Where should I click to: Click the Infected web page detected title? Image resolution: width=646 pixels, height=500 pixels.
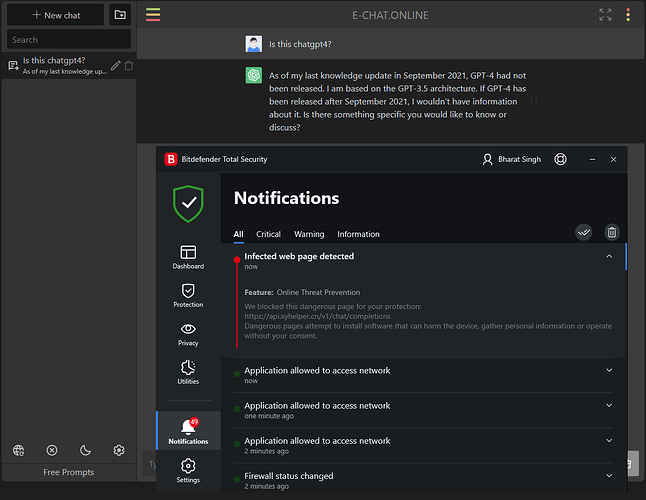(299, 256)
